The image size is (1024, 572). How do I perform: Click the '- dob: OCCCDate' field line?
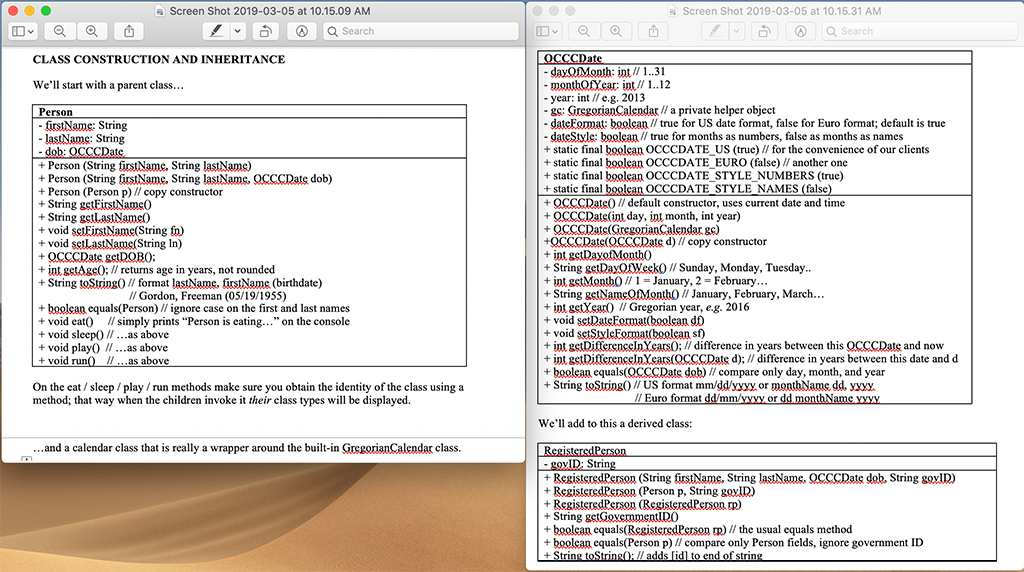[81, 151]
